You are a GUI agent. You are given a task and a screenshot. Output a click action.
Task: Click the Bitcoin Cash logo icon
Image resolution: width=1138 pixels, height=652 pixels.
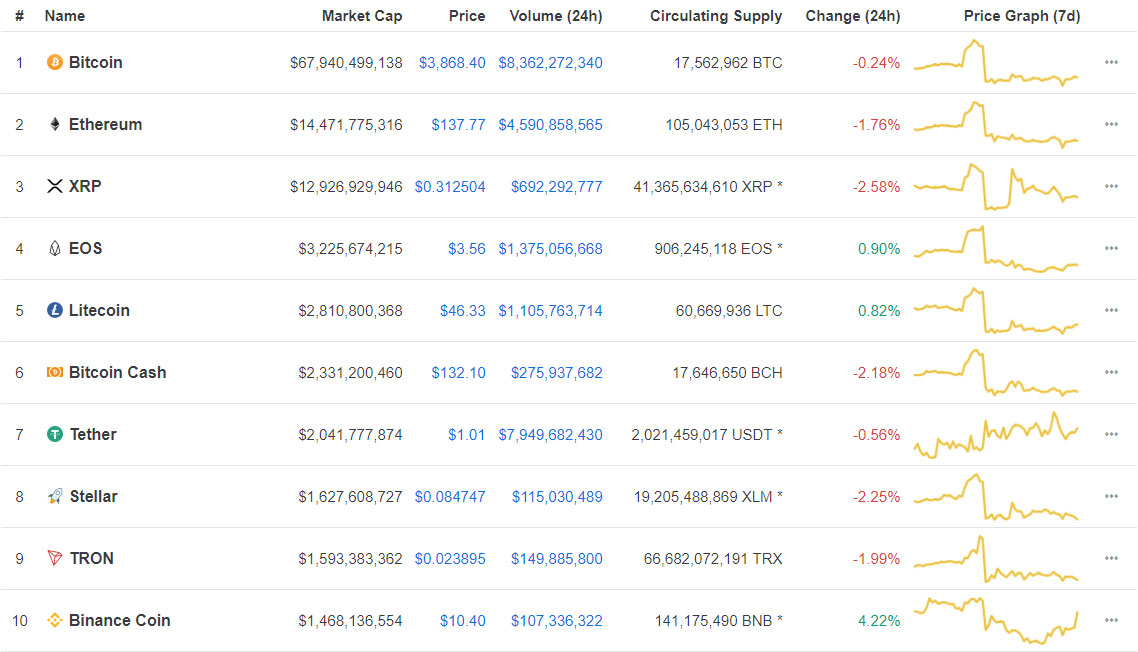(x=54, y=372)
